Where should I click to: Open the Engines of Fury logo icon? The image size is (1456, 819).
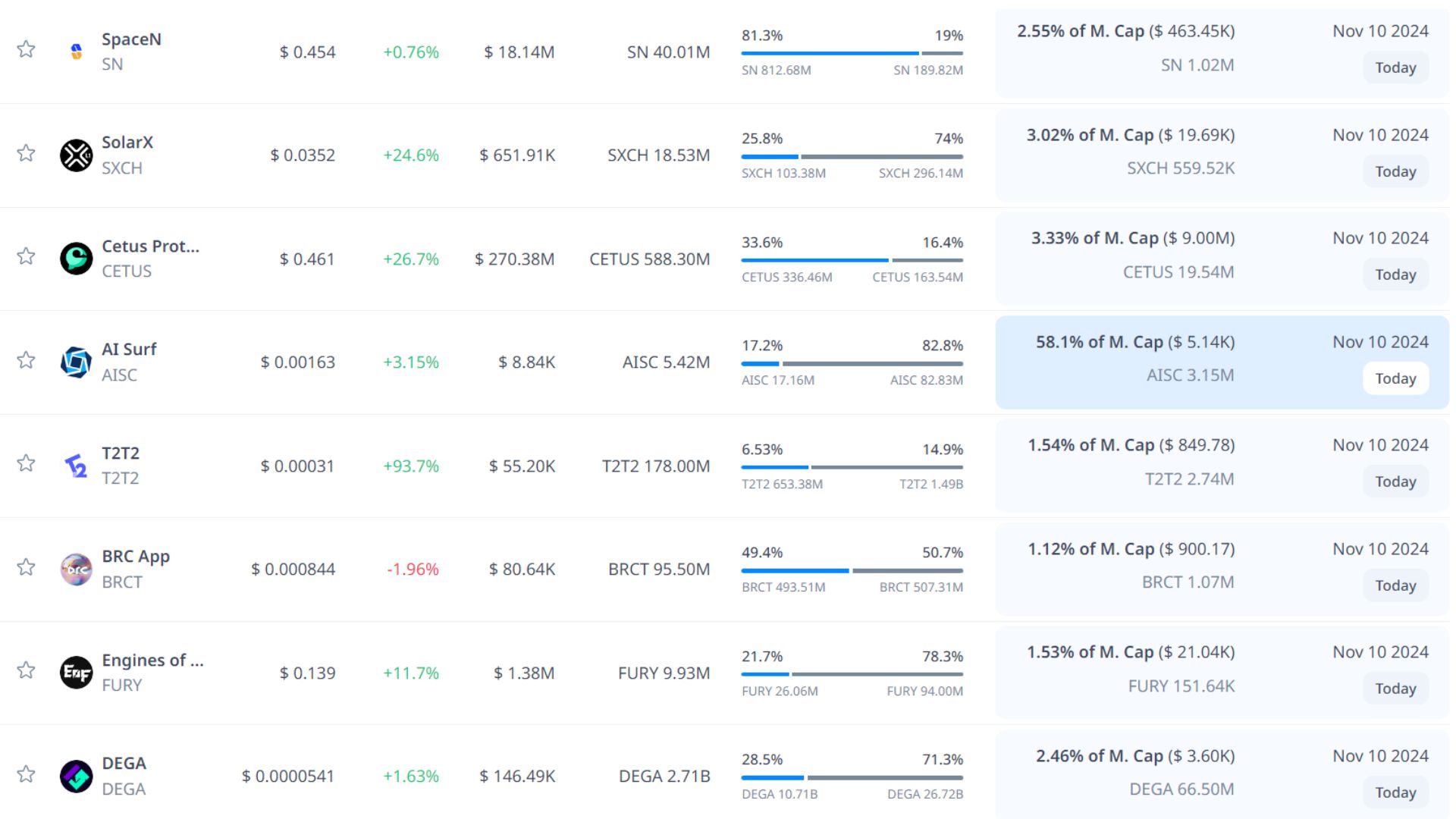[x=76, y=673]
